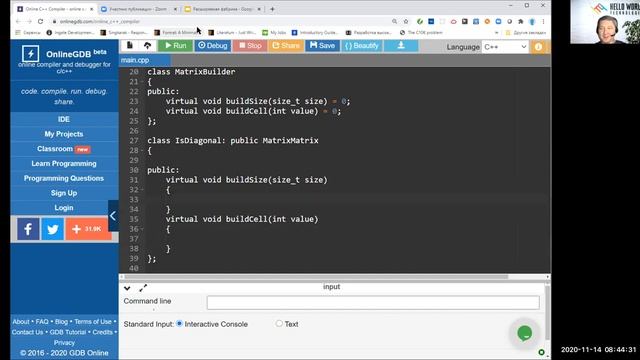Bookmark this page with star icon
This screenshot has height=360, width=640.
click(x=406, y=21)
